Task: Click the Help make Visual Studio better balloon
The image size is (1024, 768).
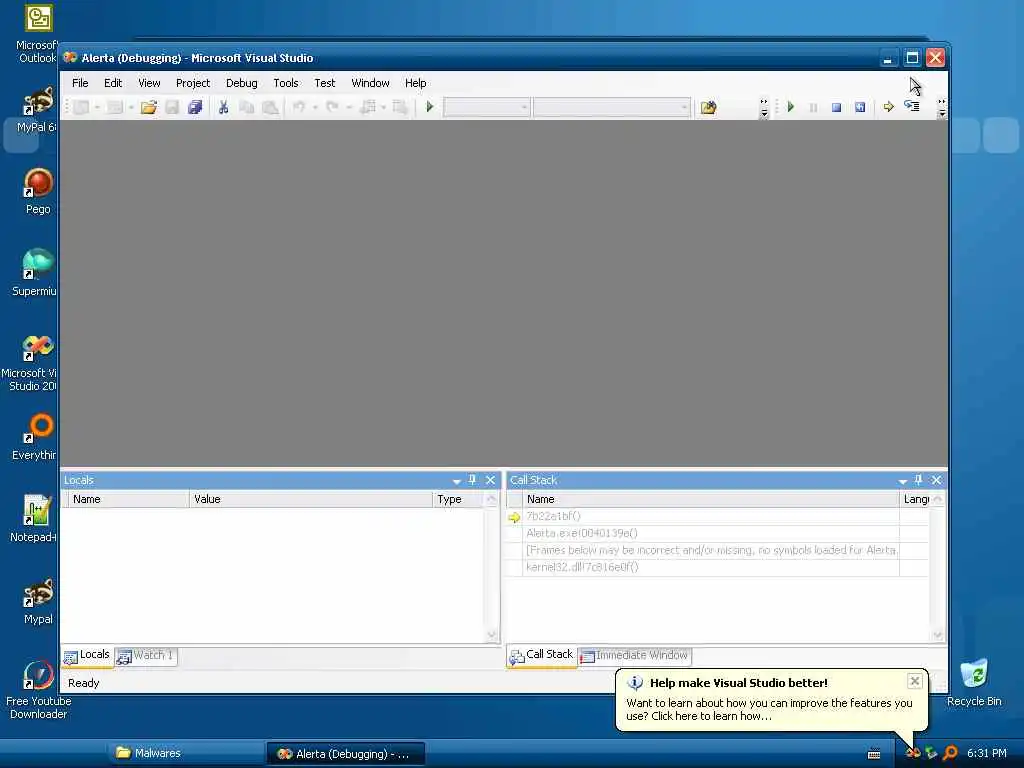Action: [x=769, y=700]
